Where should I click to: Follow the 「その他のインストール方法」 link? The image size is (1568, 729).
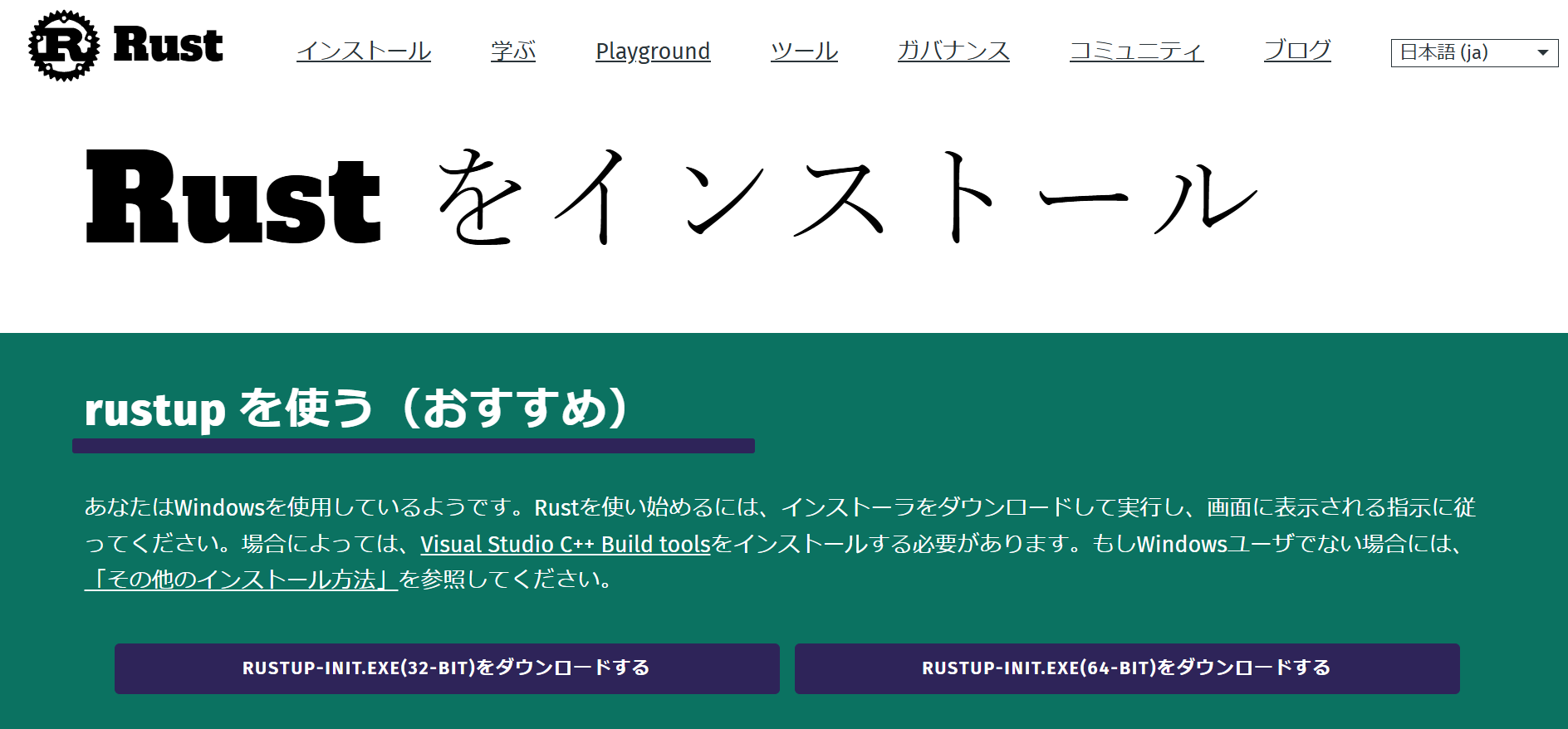[x=241, y=579]
